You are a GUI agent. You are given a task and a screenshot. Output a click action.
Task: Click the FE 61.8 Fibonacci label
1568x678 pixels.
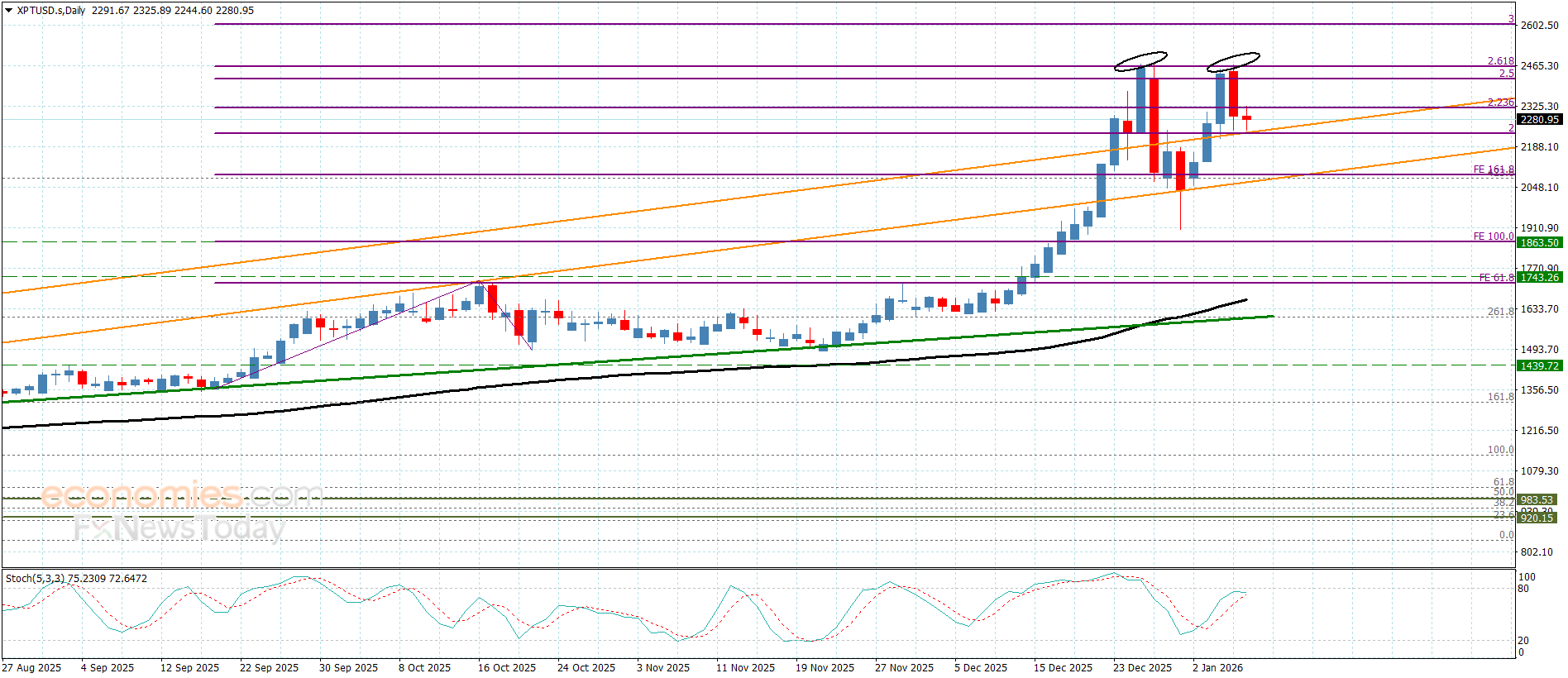(x=1495, y=278)
